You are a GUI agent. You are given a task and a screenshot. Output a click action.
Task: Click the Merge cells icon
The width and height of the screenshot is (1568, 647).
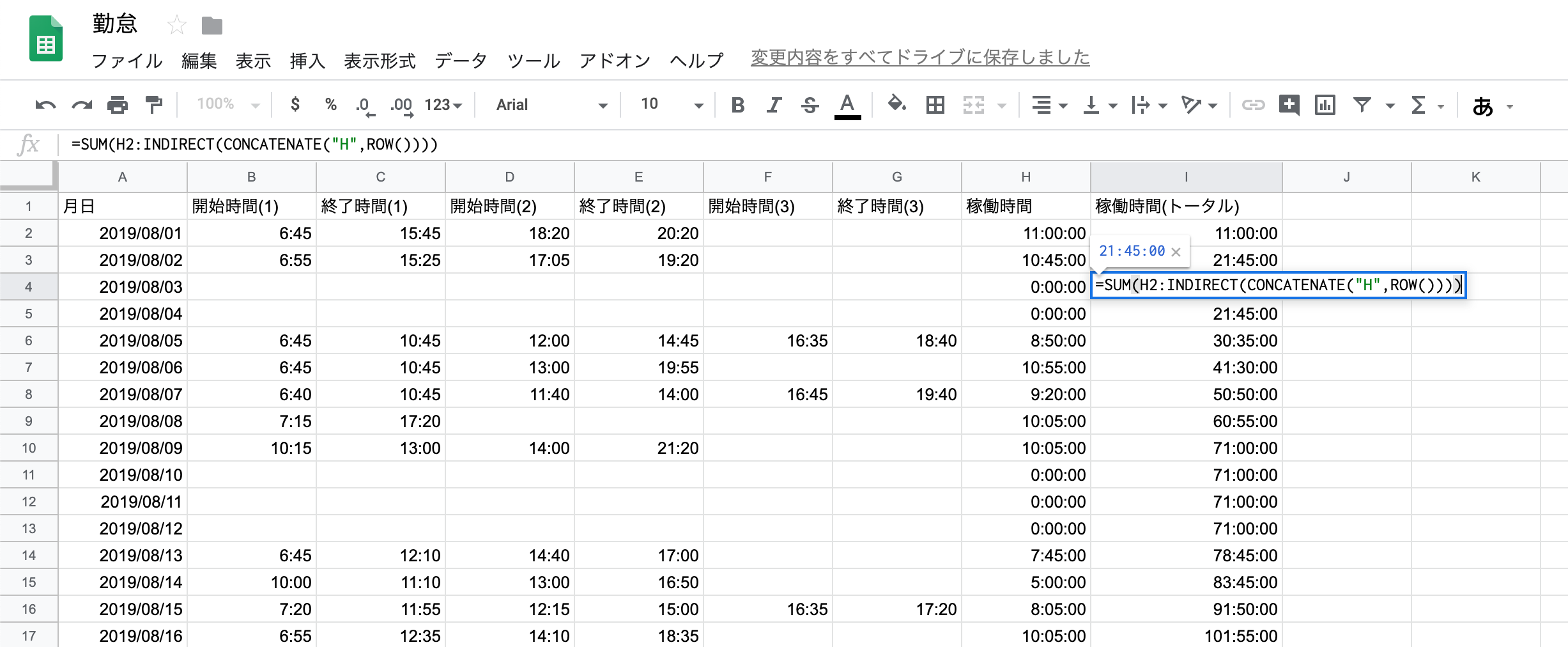974,105
